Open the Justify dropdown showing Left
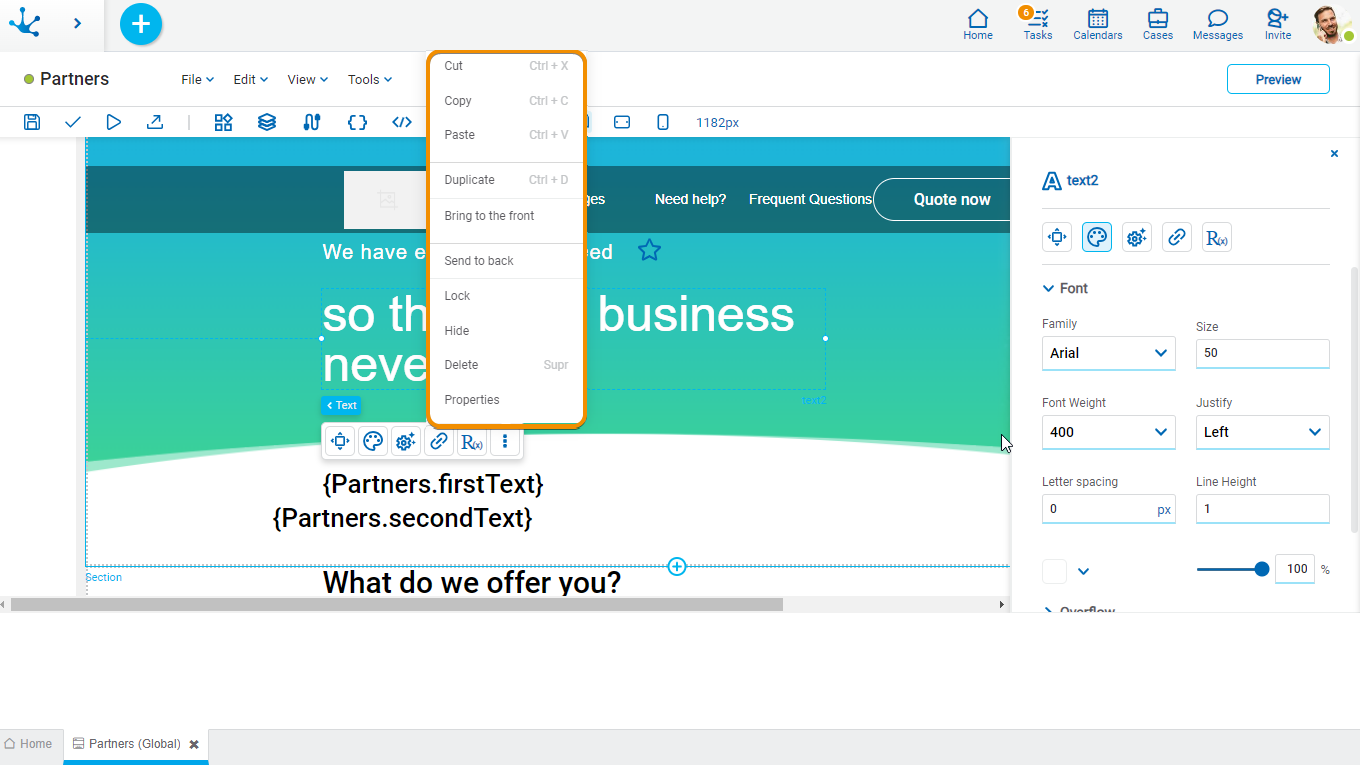Image resolution: width=1360 pixels, height=765 pixels. 1262,432
